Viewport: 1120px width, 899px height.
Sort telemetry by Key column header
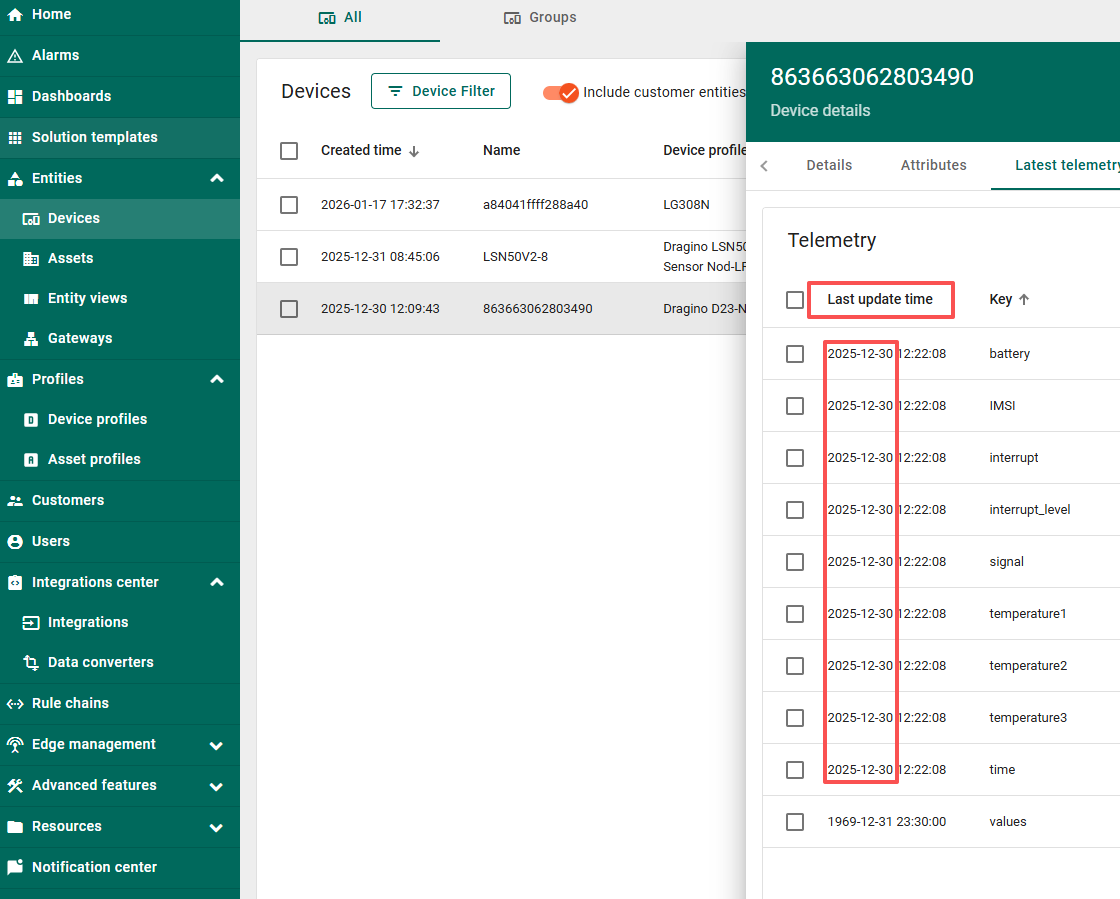click(x=1001, y=300)
